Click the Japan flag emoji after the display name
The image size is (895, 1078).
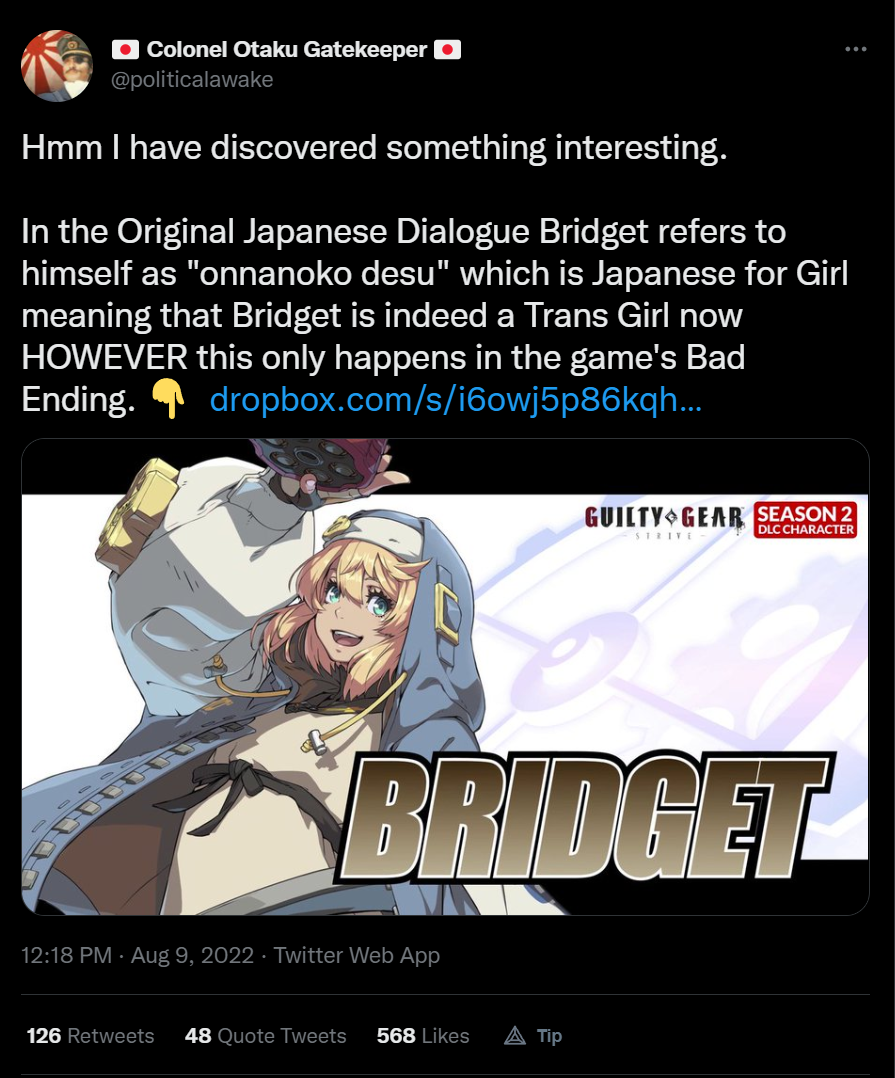point(448,50)
